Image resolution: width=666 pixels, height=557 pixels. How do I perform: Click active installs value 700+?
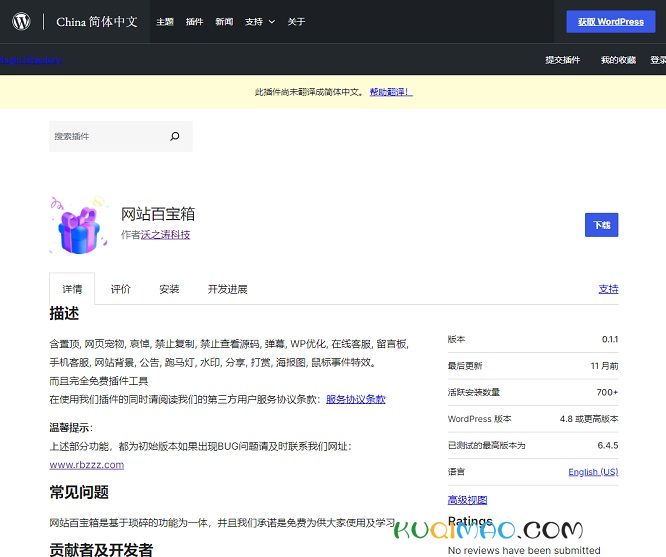click(607, 392)
